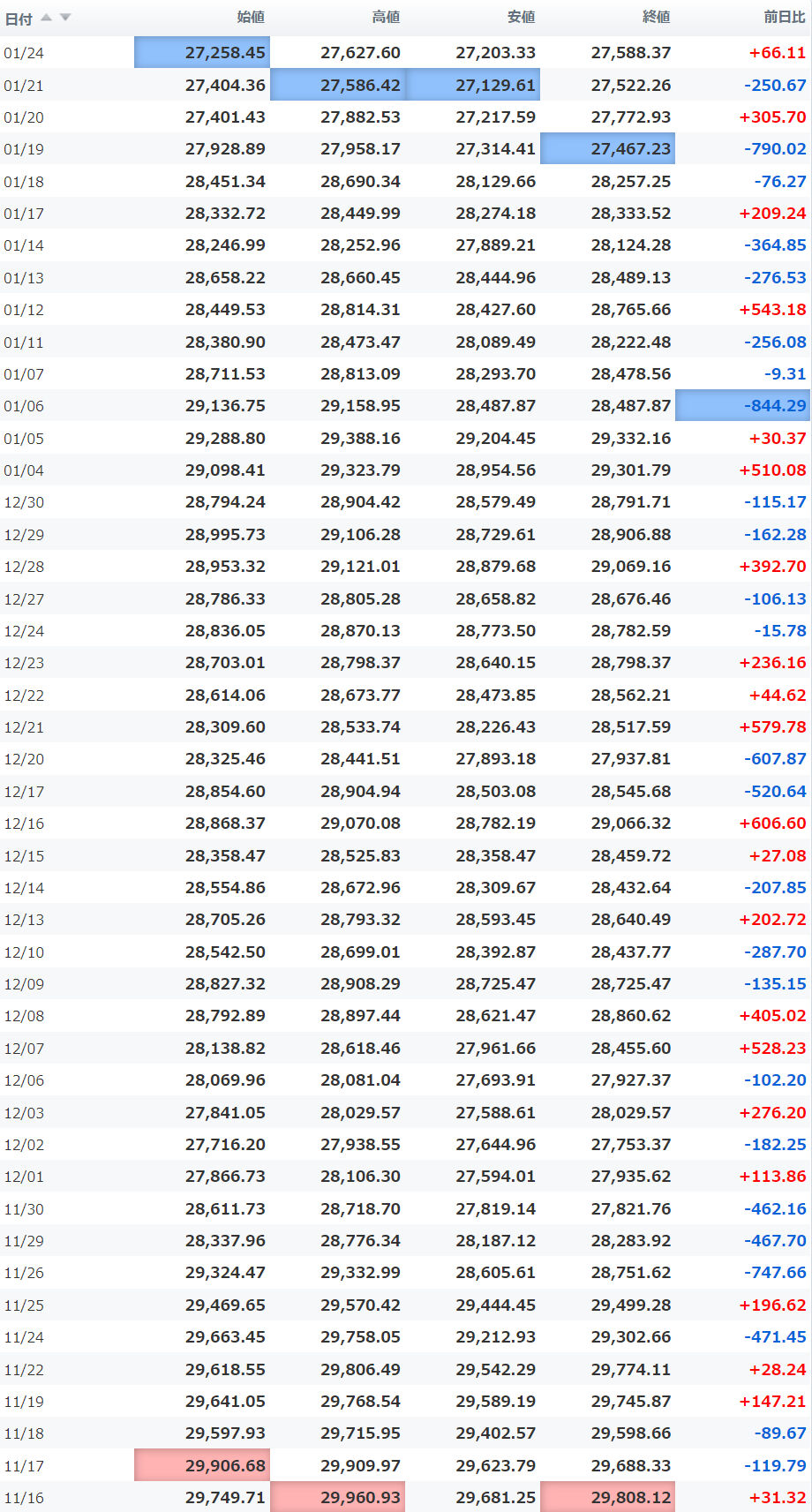This screenshot has width=812, height=1512.
Task: Click change value +543.18
Action: 772,310
